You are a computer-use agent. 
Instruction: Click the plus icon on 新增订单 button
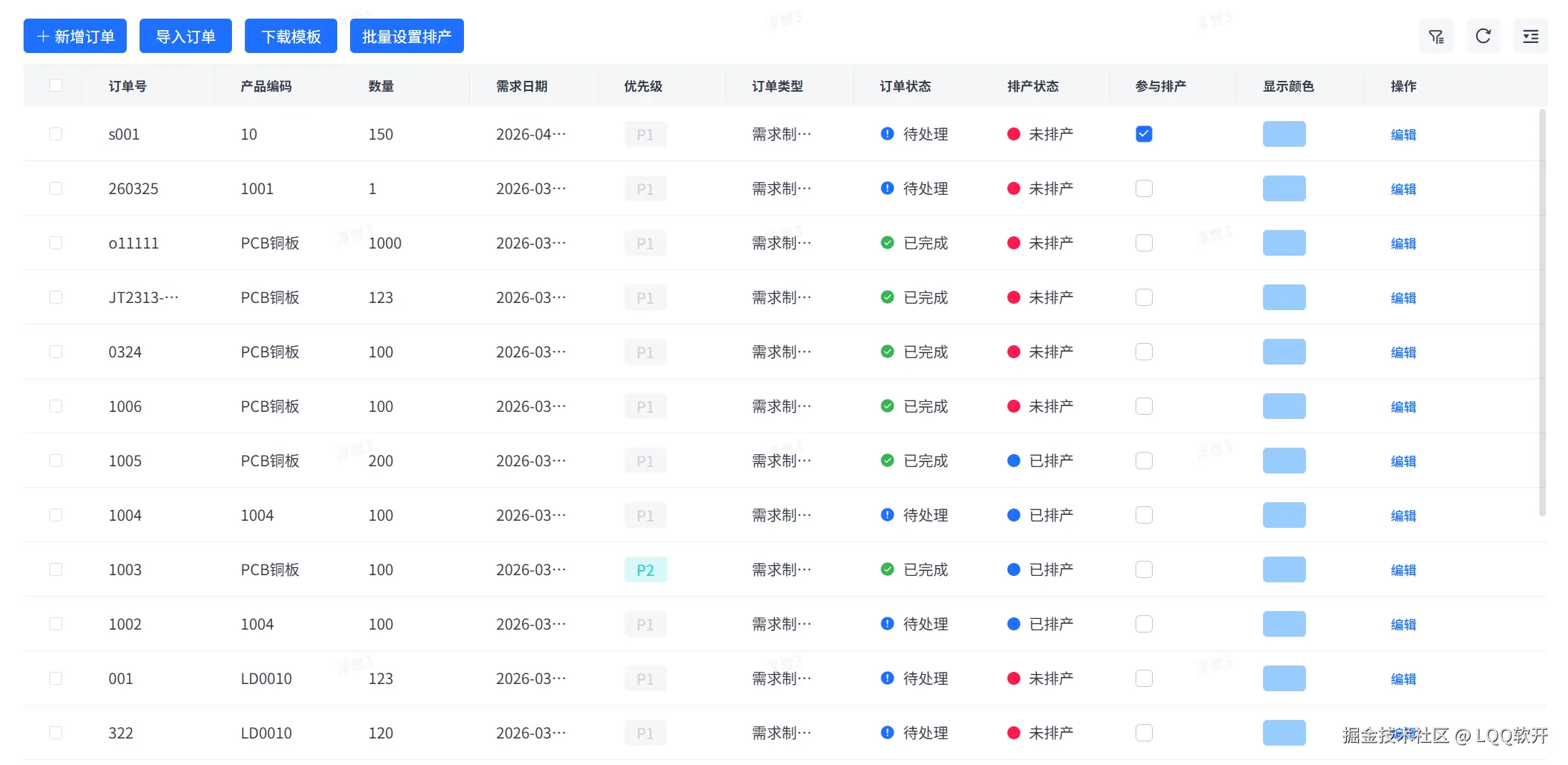[x=43, y=37]
